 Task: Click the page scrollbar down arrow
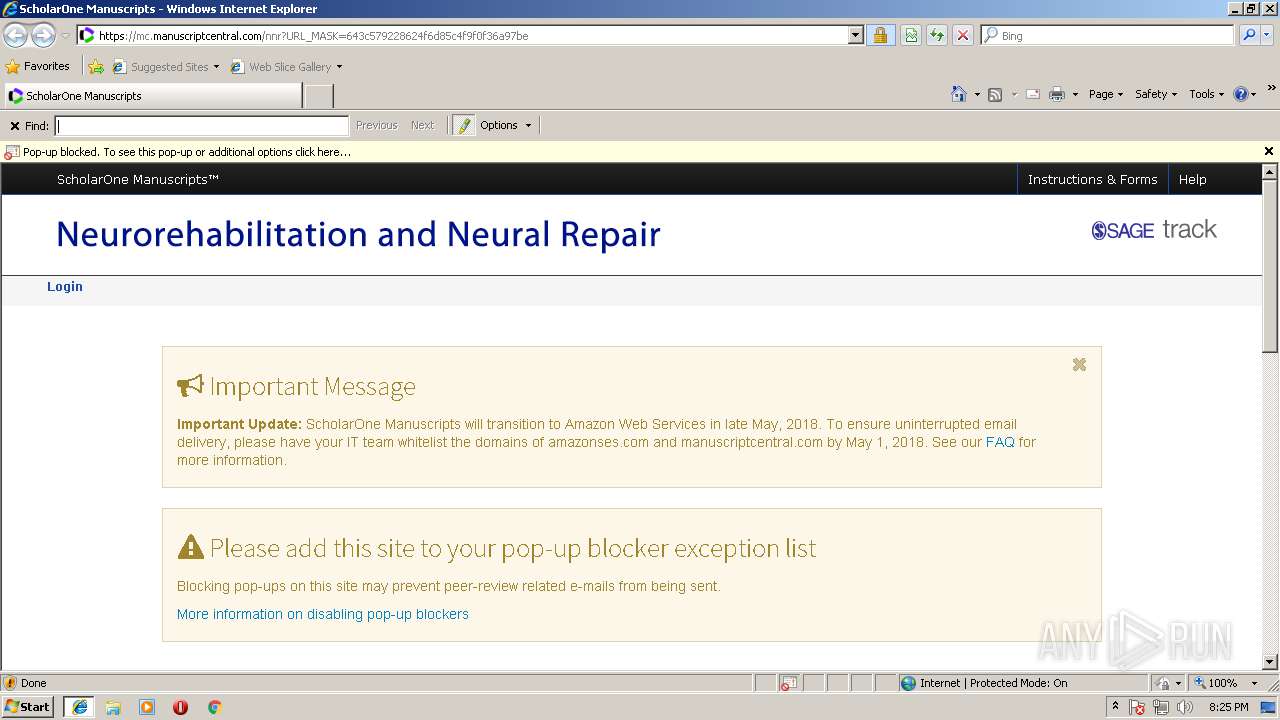coord(1270,662)
